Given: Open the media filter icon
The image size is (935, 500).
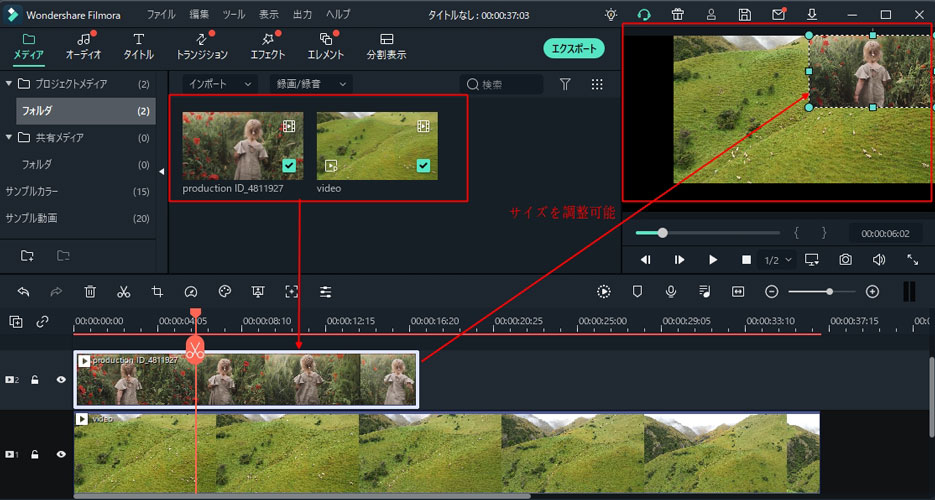Looking at the screenshot, I should coord(565,85).
